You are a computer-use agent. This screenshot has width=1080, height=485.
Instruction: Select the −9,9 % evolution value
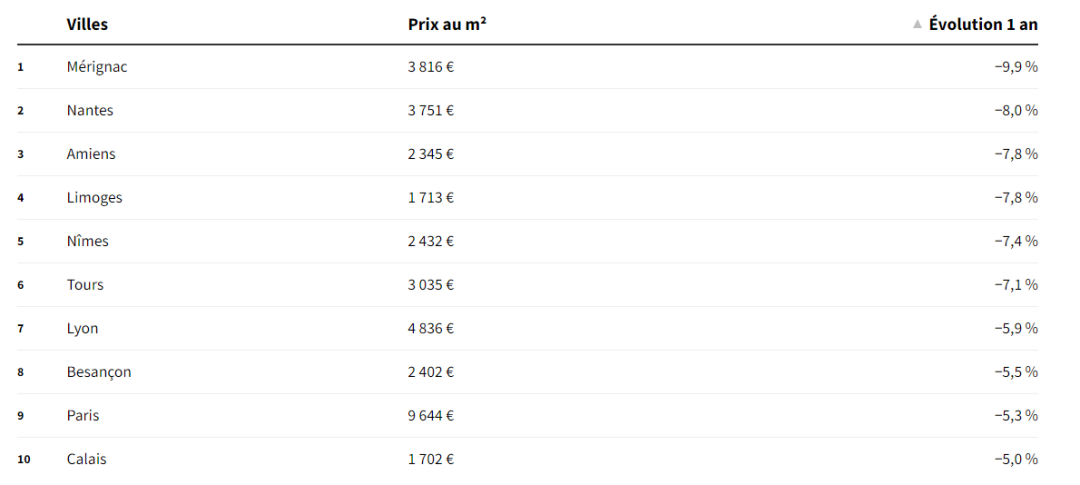pyautogui.click(x=1016, y=67)
